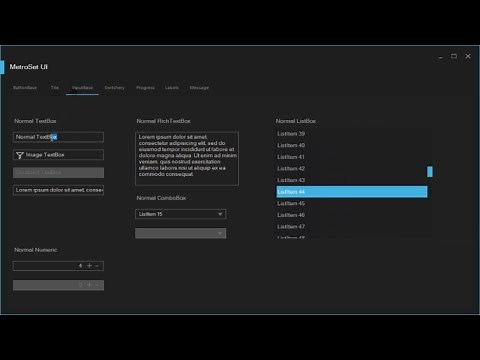Switch to the ButtonBase tab
This screenshot has height=360, width=480.
coord(25,88)
